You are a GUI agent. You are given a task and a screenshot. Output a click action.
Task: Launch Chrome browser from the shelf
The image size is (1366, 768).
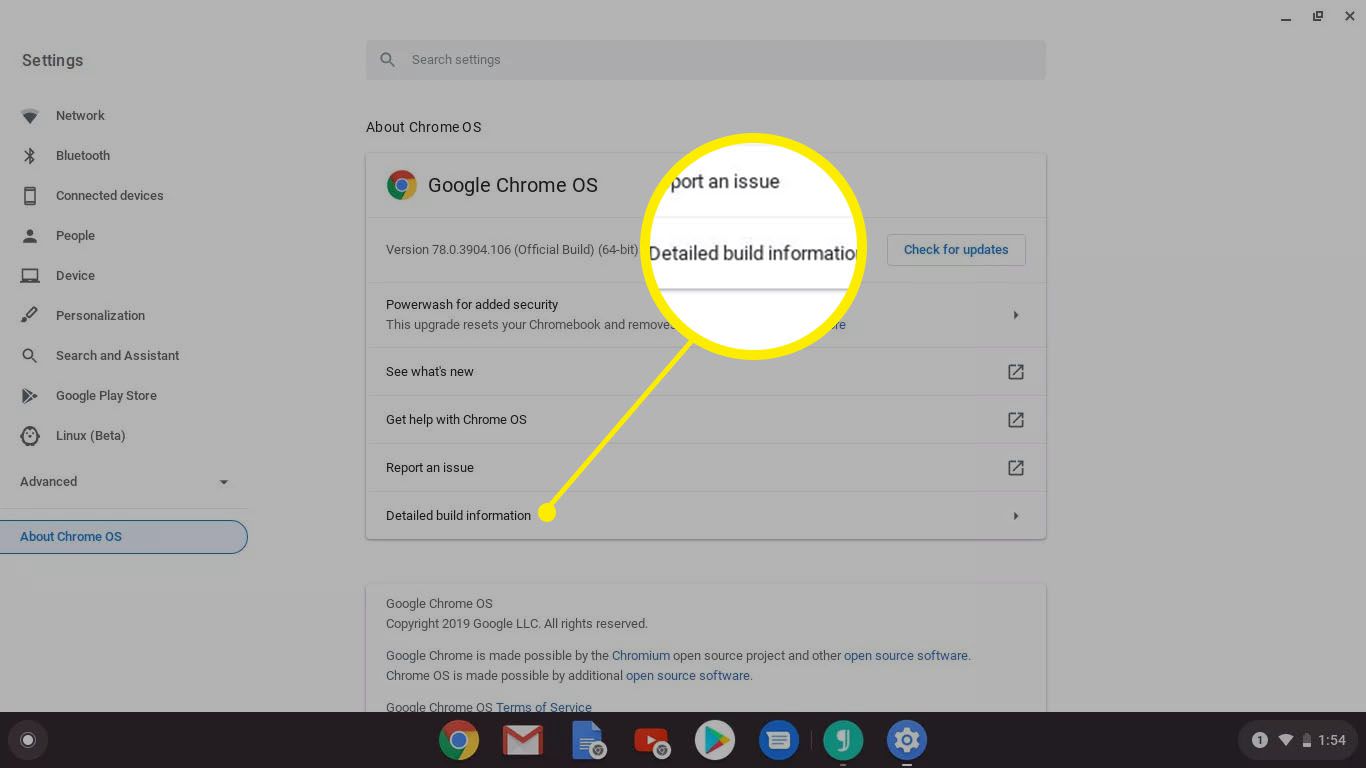(x=459, y=740)
